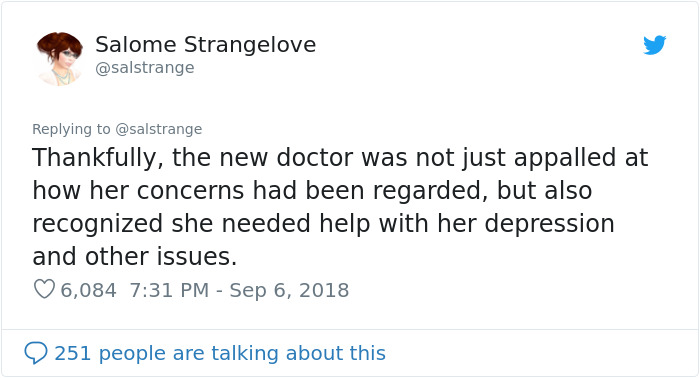
Task: Click the Twitter bird logo
Action: 654,45
